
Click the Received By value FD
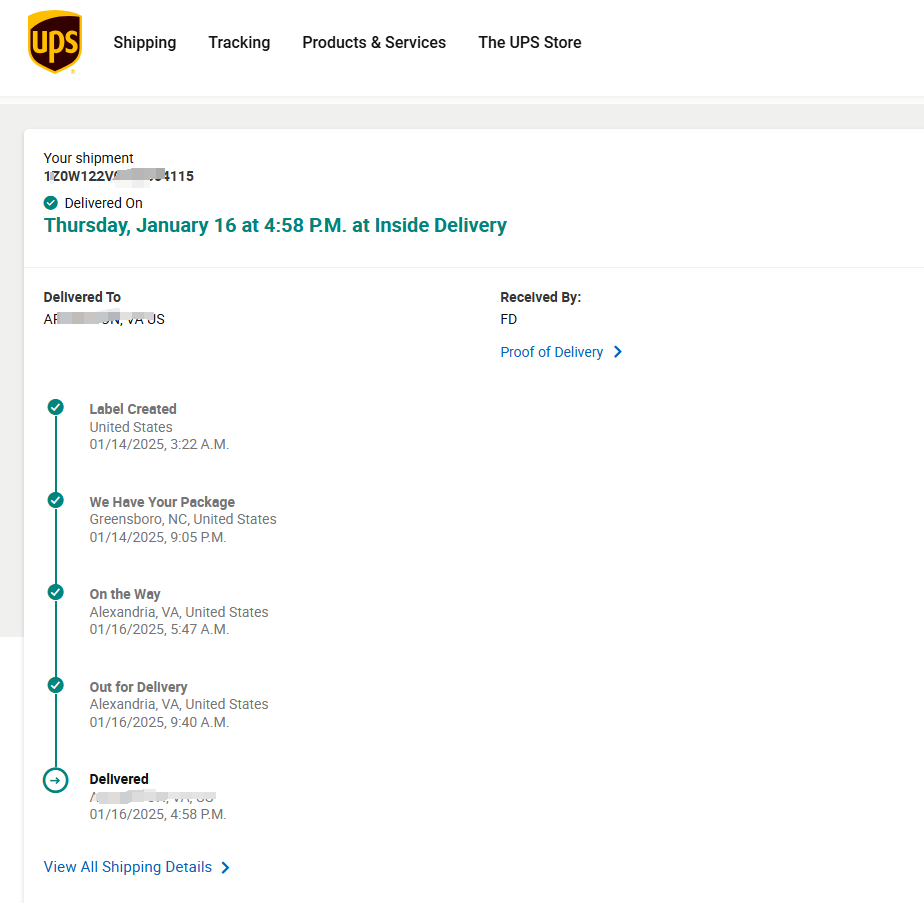[x=509, y=319]
